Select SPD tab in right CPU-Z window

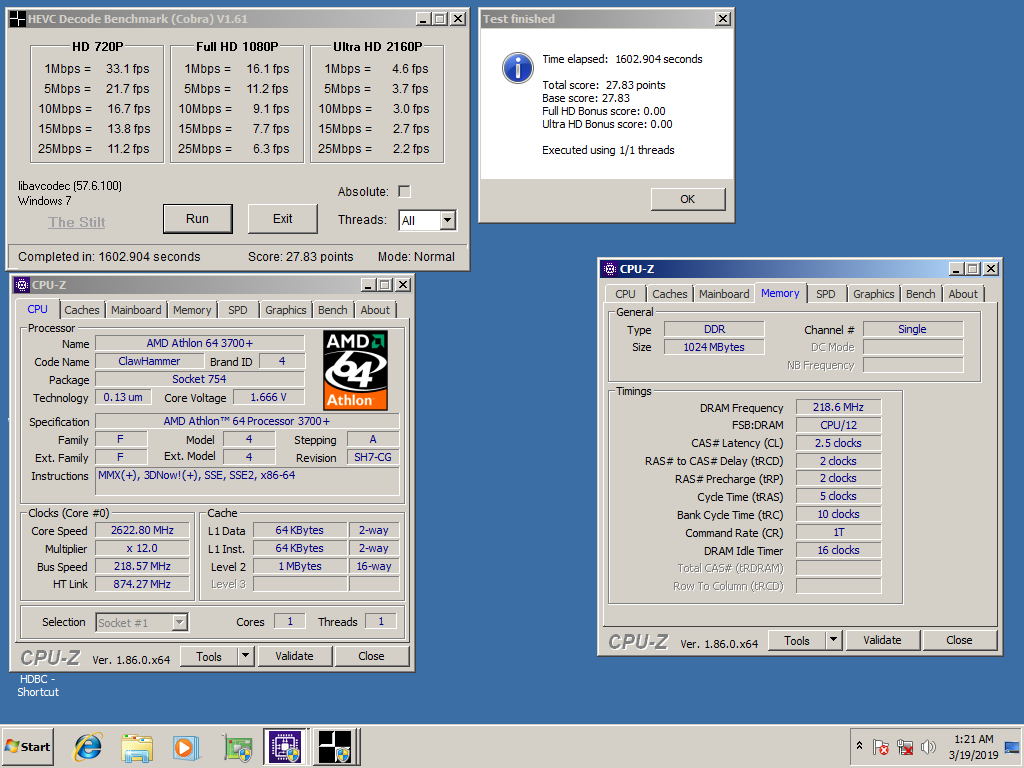click(x=825, y=294)
